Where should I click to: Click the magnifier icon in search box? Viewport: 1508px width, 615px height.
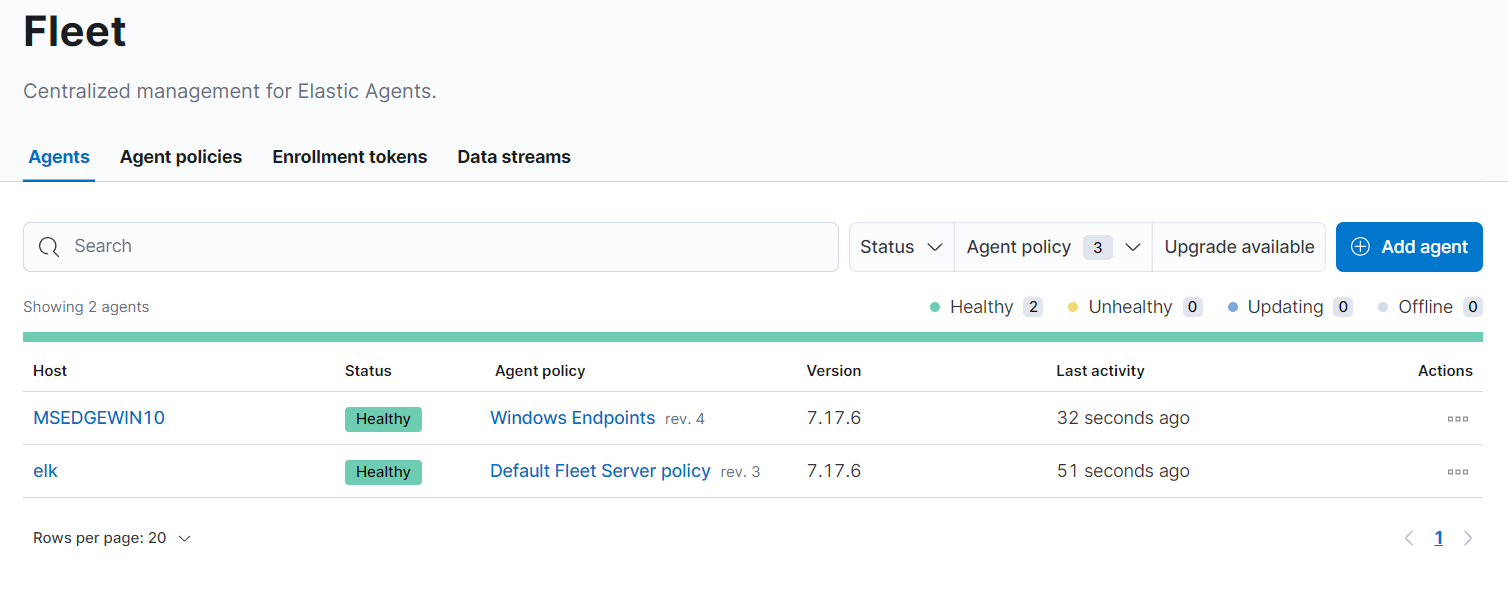click(49, 247)
